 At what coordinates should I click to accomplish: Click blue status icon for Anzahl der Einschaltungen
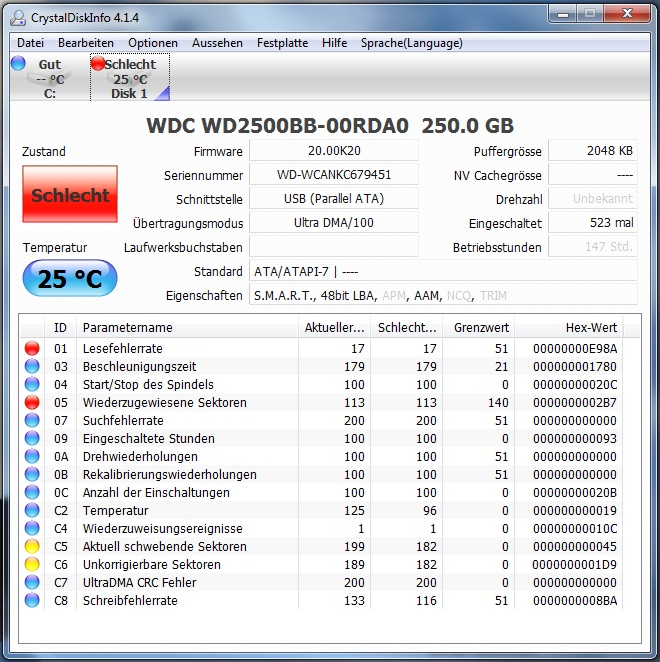32,492
